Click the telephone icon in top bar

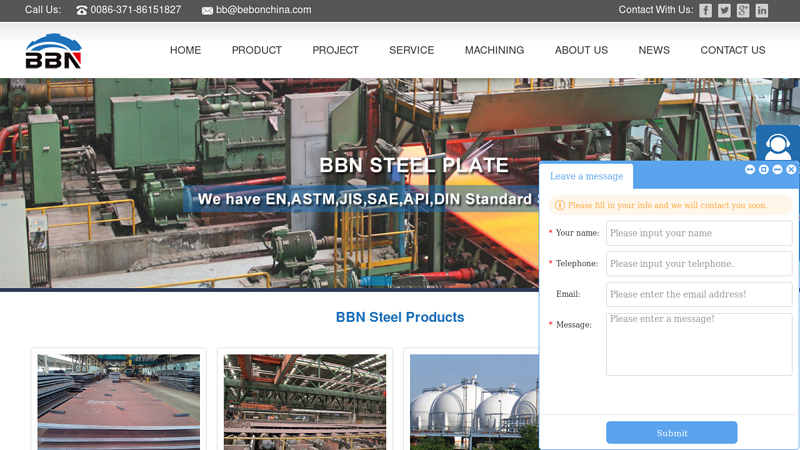(82, 10)
